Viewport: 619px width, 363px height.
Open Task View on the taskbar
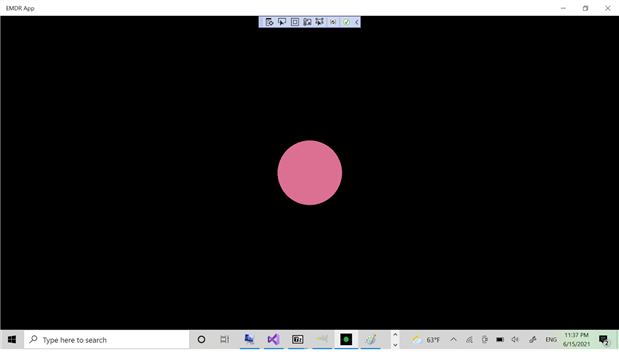(x=224, y=339)
